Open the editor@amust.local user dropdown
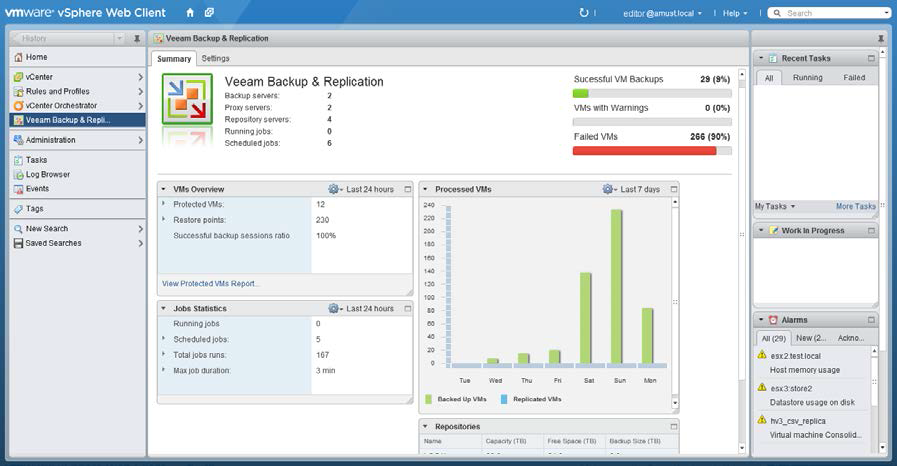Viewport: 897px width, 466px height. [x=662, y=13]
